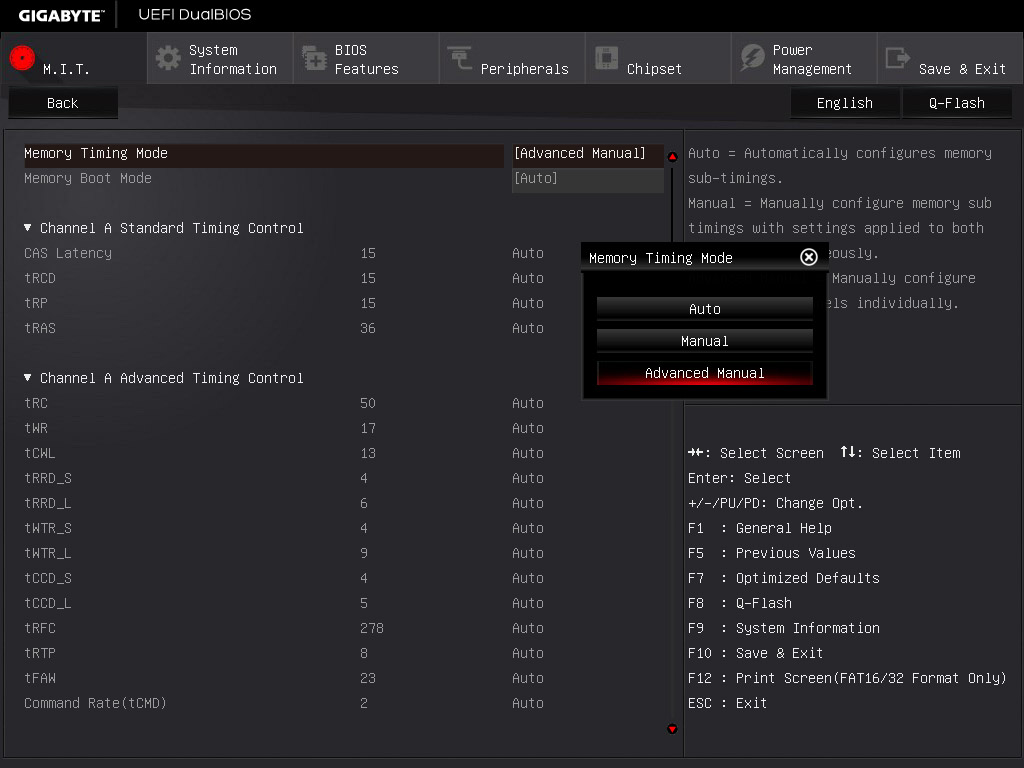1024x768 pixels.
Task: Click the F9 System Information help line
Action: click(784, 628)
